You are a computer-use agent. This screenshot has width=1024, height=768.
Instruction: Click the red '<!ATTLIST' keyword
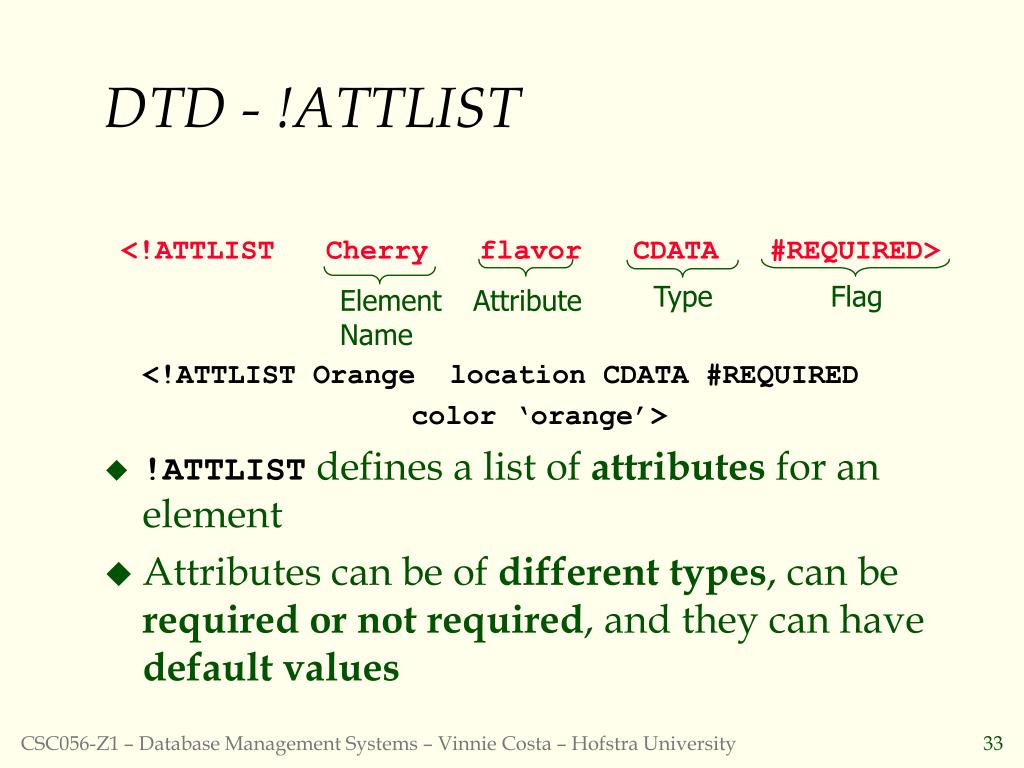[x=197, y=251]
